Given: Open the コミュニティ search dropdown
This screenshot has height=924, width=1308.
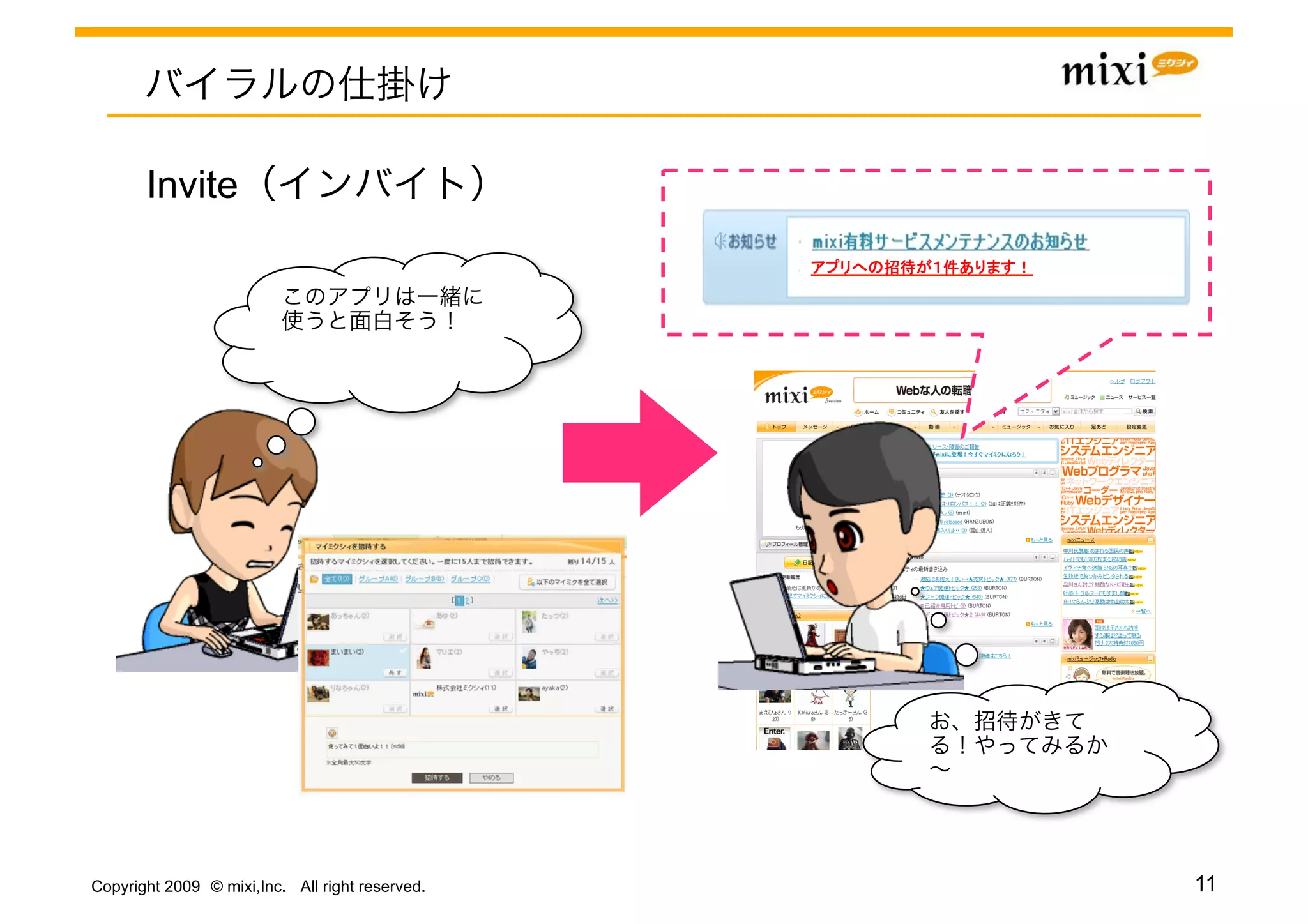Looking at the screenshot, I should tap(1056, 411).
